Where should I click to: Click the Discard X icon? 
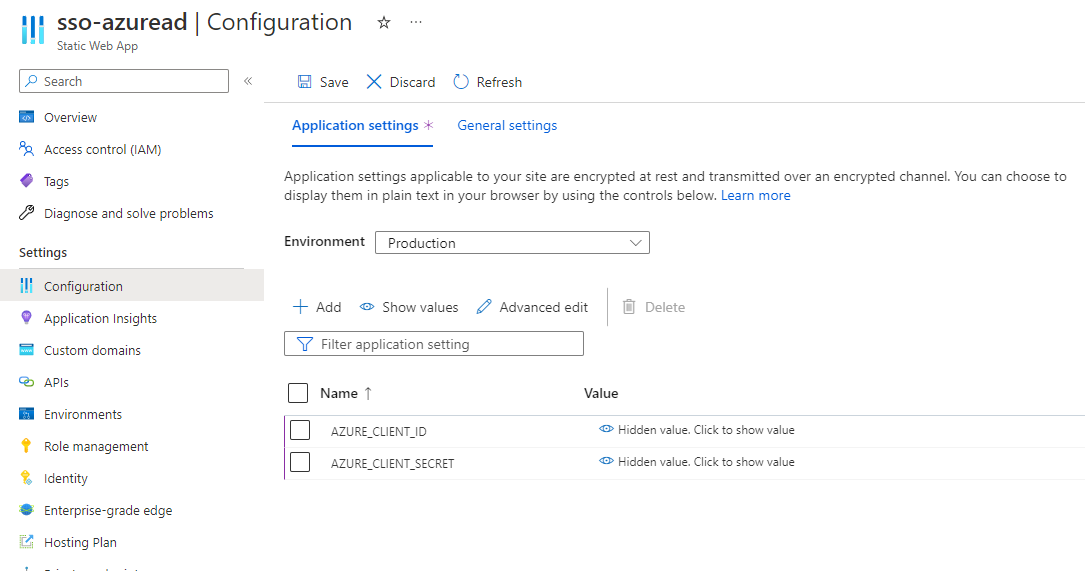[374, 82]
